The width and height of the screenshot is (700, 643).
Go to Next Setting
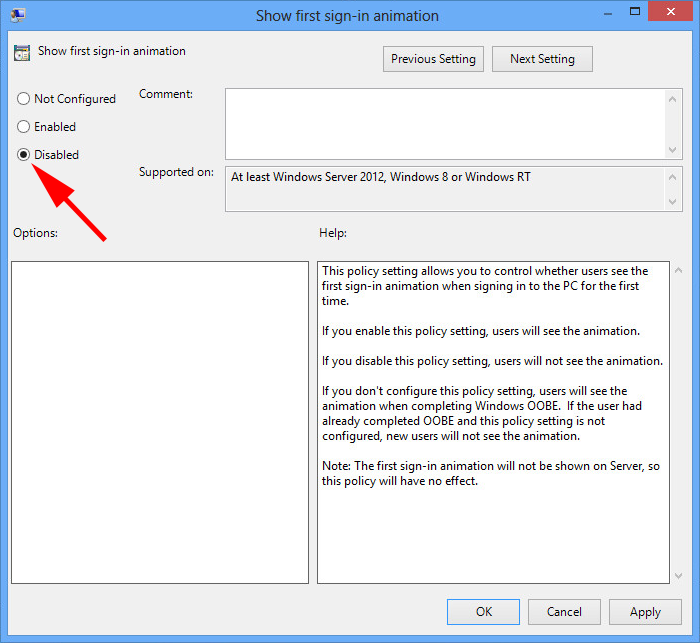(x=542, y=59)
